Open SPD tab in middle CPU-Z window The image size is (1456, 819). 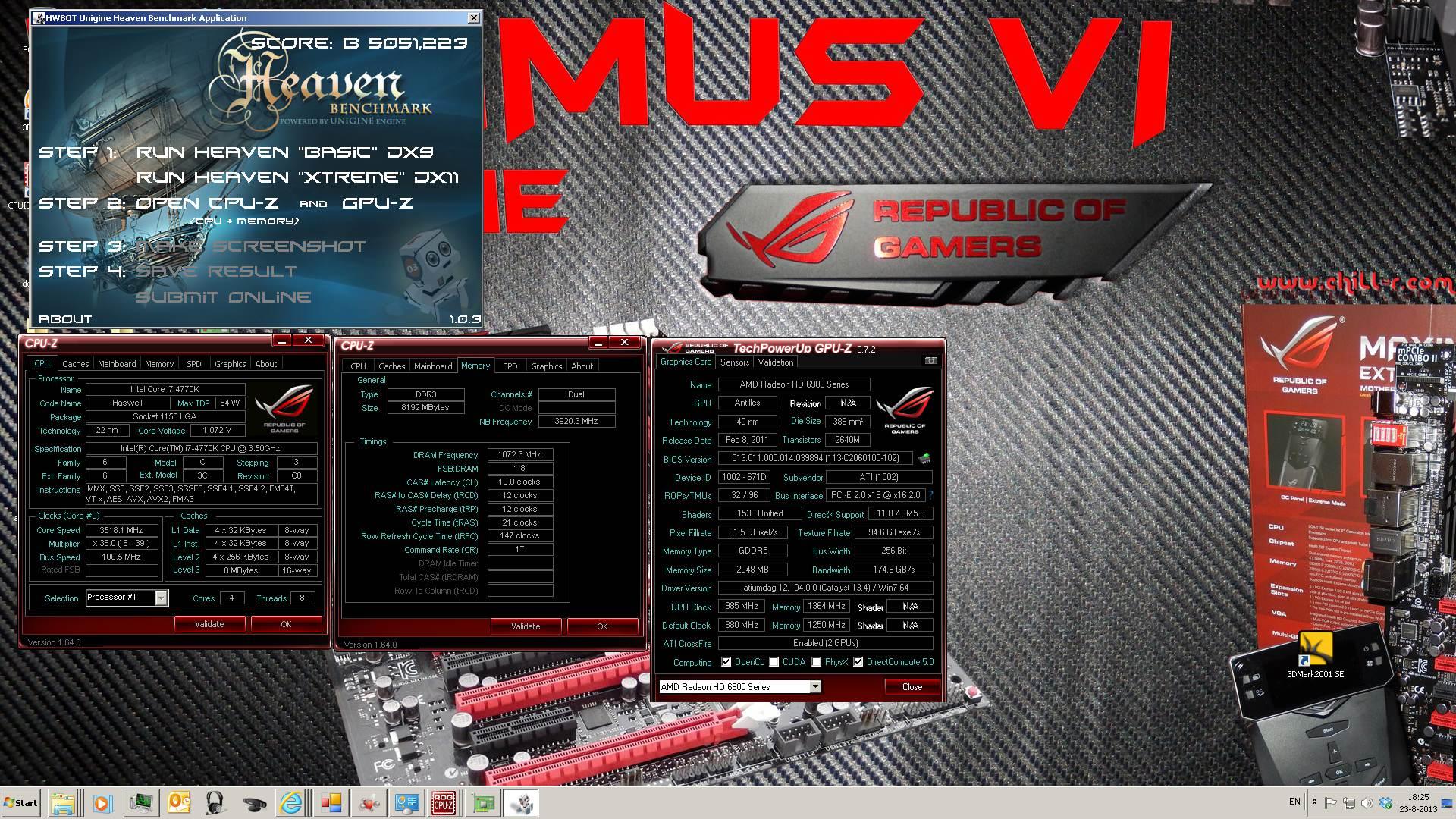[510, 366]
